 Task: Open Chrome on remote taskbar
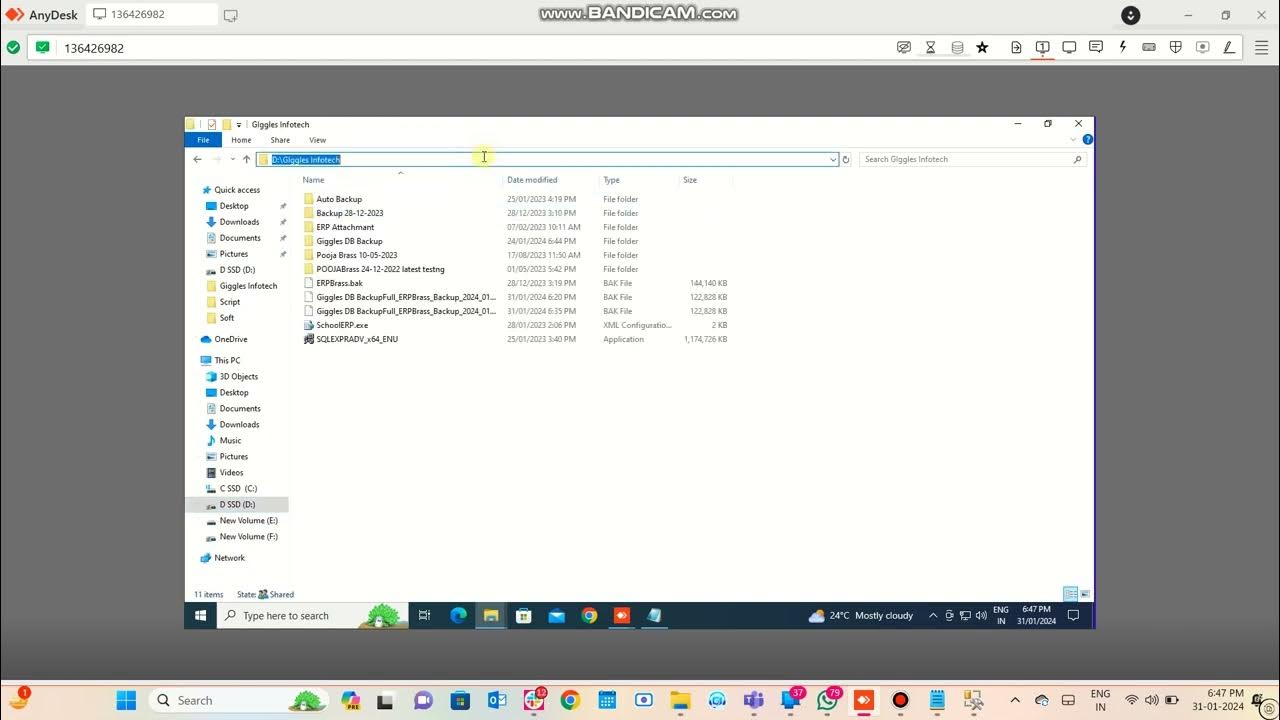(x=589, y=615)
